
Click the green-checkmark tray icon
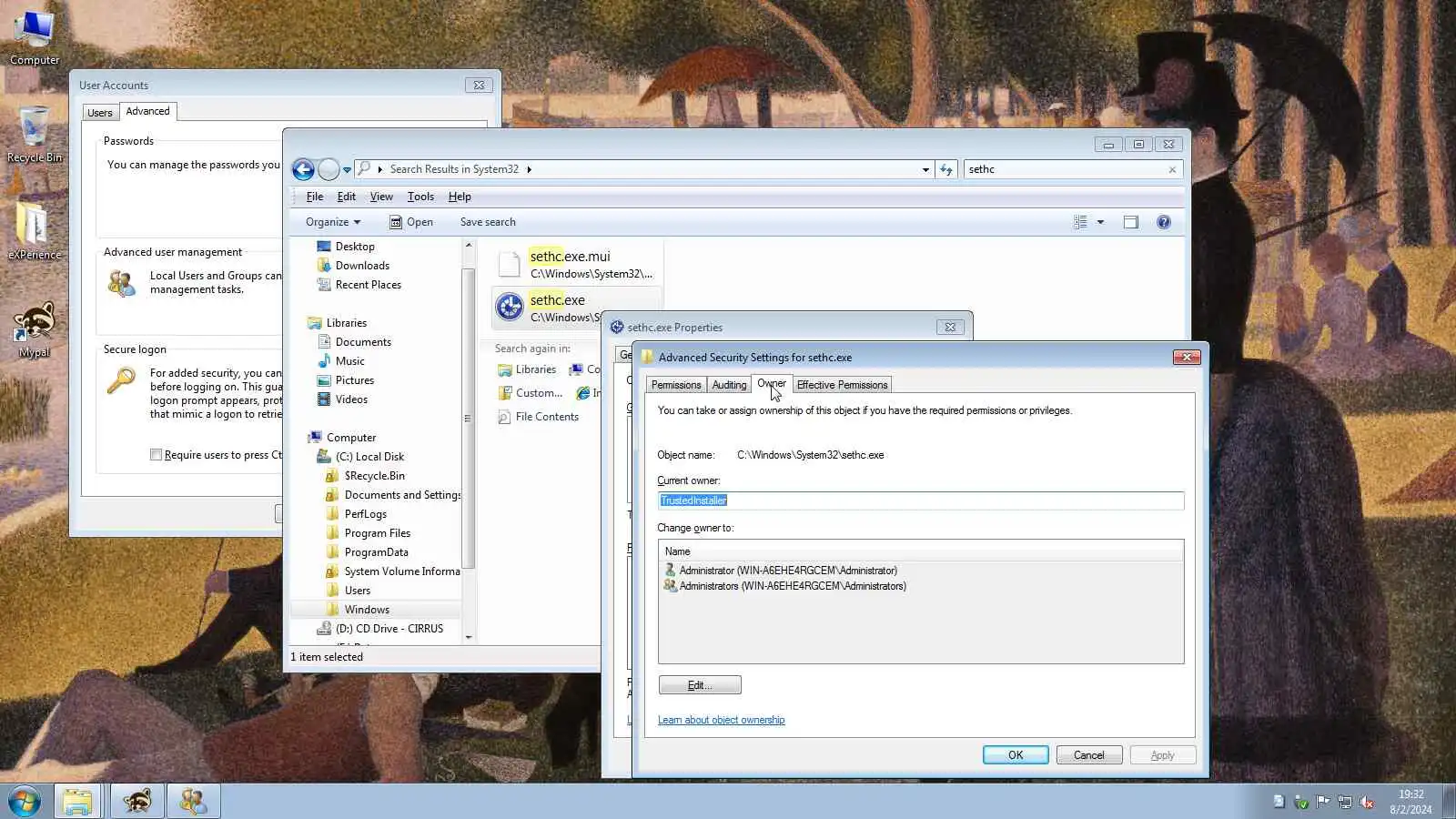(x=1301, y=802)
